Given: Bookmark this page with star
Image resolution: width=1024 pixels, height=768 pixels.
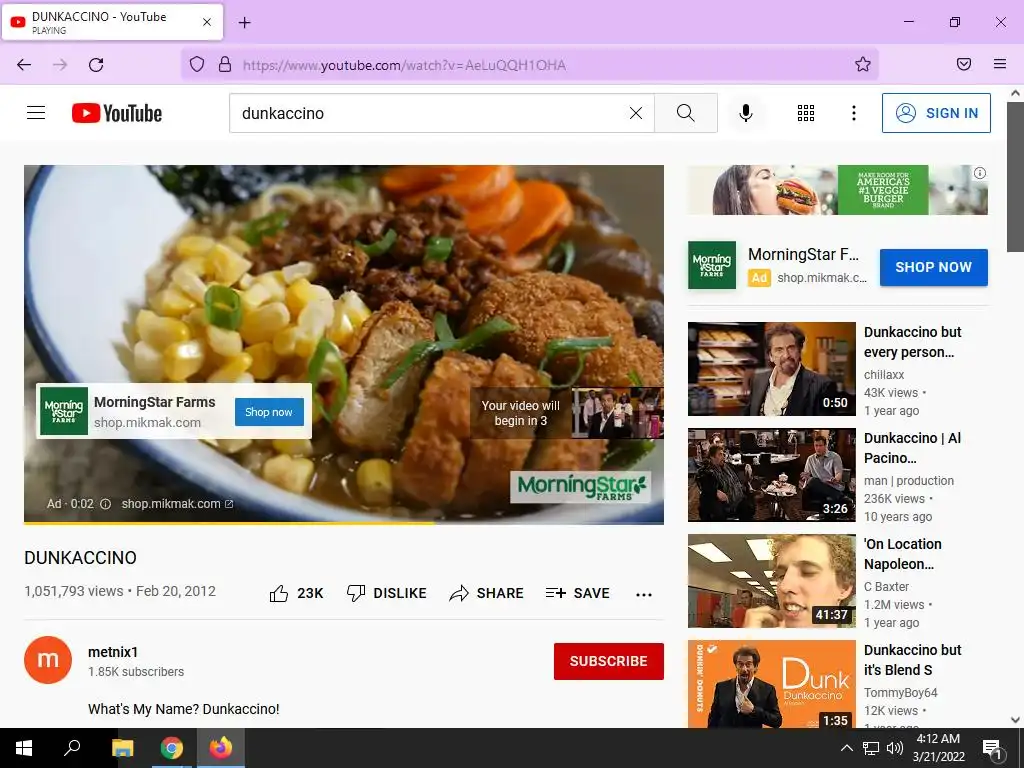Looking at the screenshot, I should (x=863, y=64).
